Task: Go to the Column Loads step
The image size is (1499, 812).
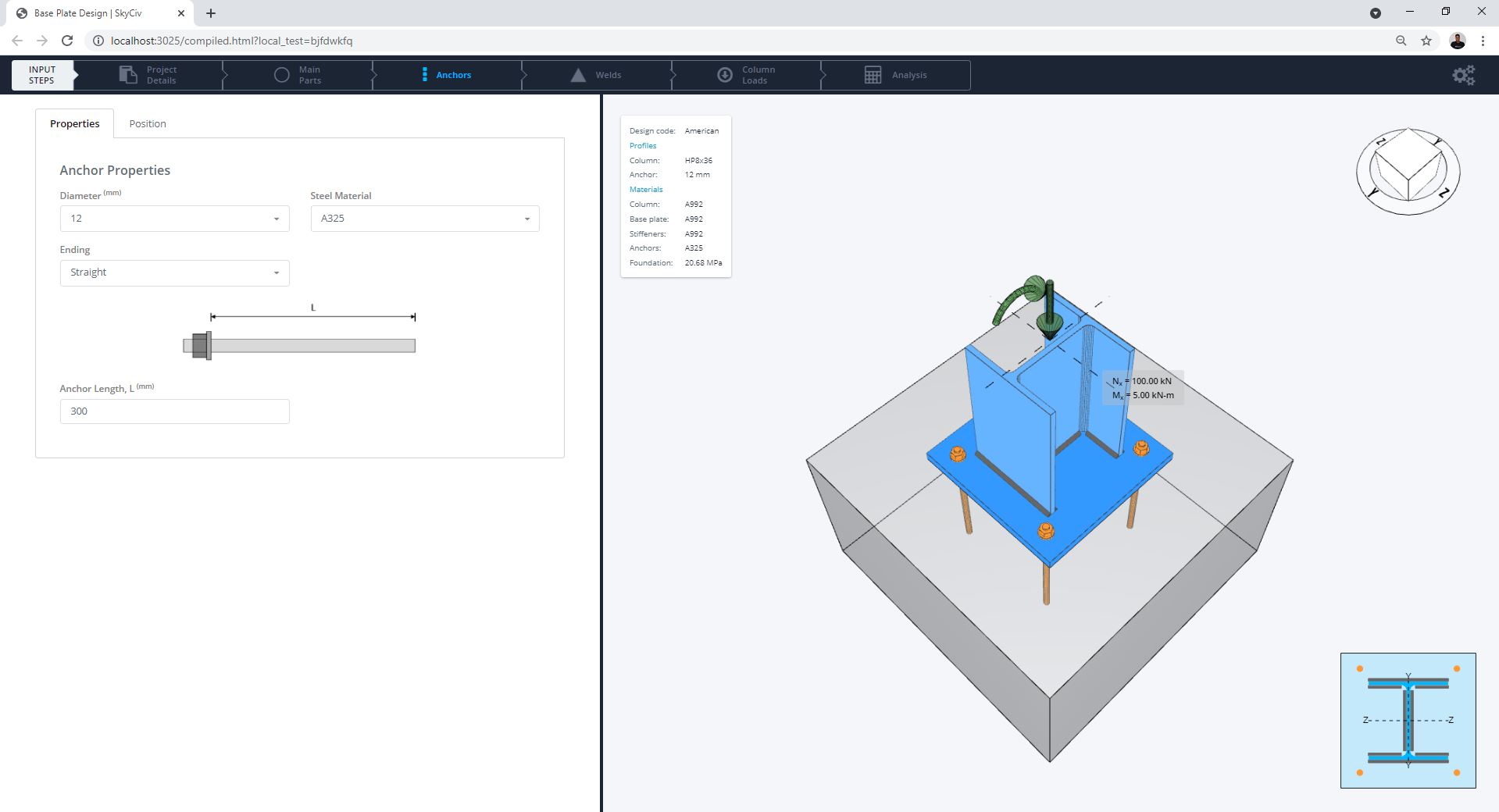Action: coord(724,74)
